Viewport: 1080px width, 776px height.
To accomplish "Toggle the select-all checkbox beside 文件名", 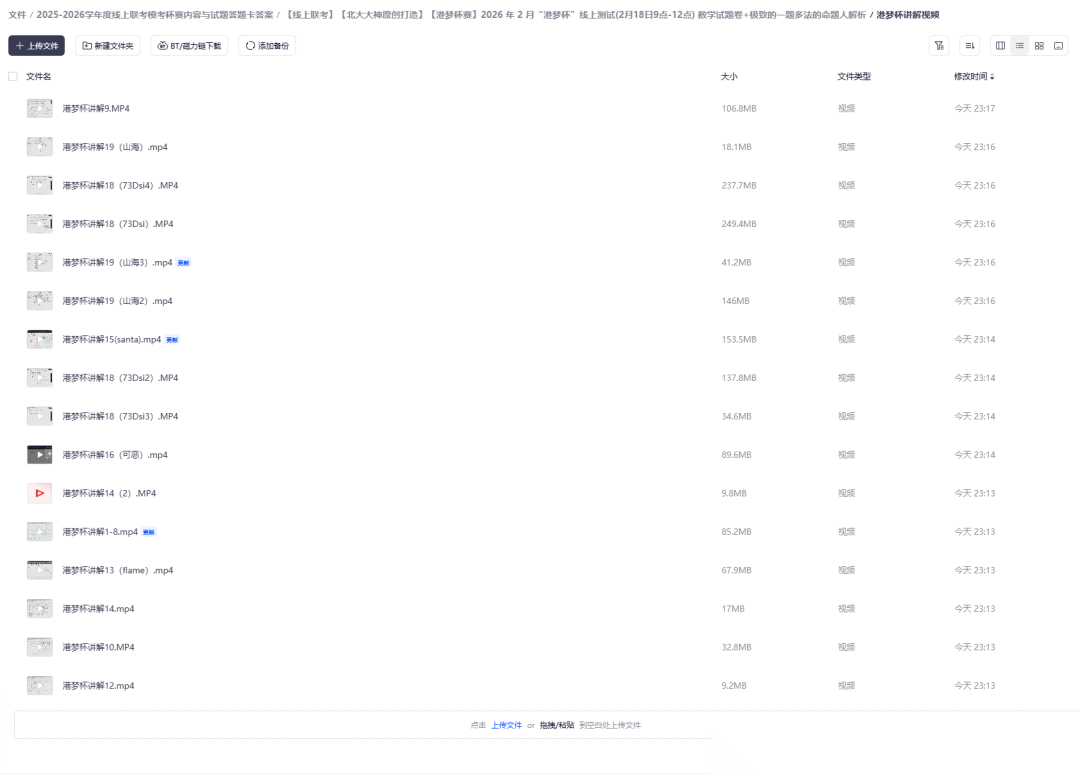I will click(x=13, y=77).
